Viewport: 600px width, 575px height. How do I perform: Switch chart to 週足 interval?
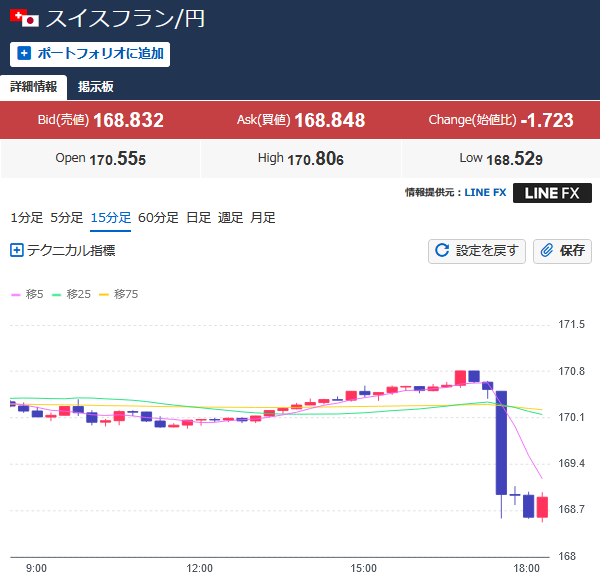(x=230, y=218)
